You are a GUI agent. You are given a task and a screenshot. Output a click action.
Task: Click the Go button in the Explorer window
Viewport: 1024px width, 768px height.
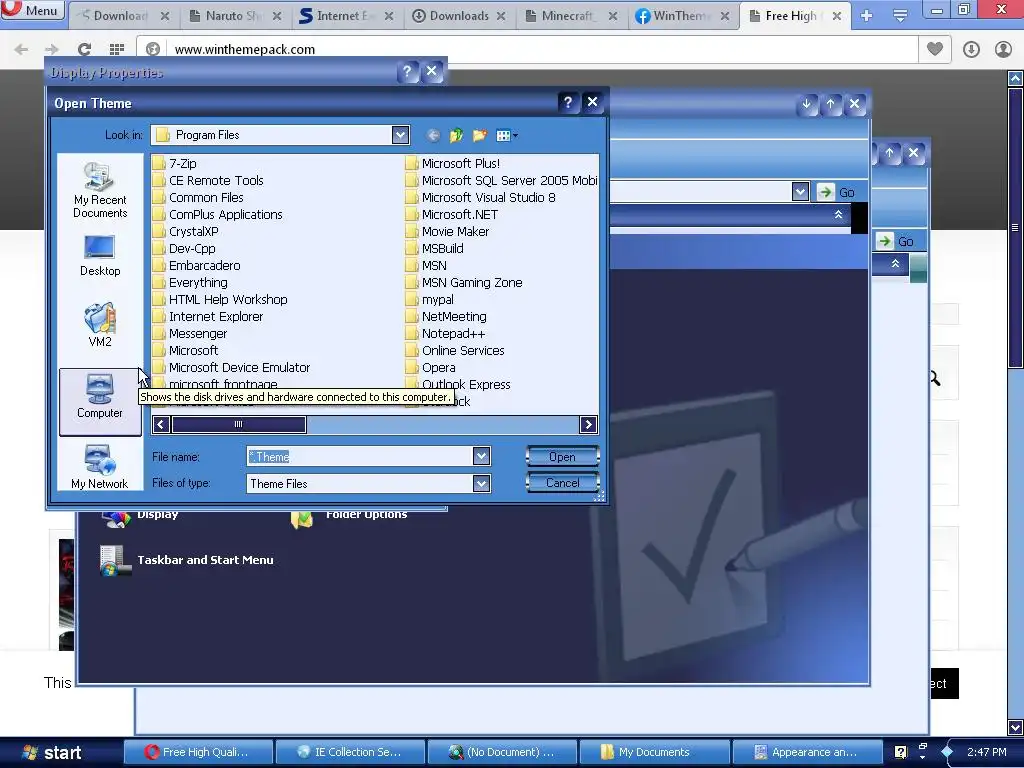[x=837, y=192]
